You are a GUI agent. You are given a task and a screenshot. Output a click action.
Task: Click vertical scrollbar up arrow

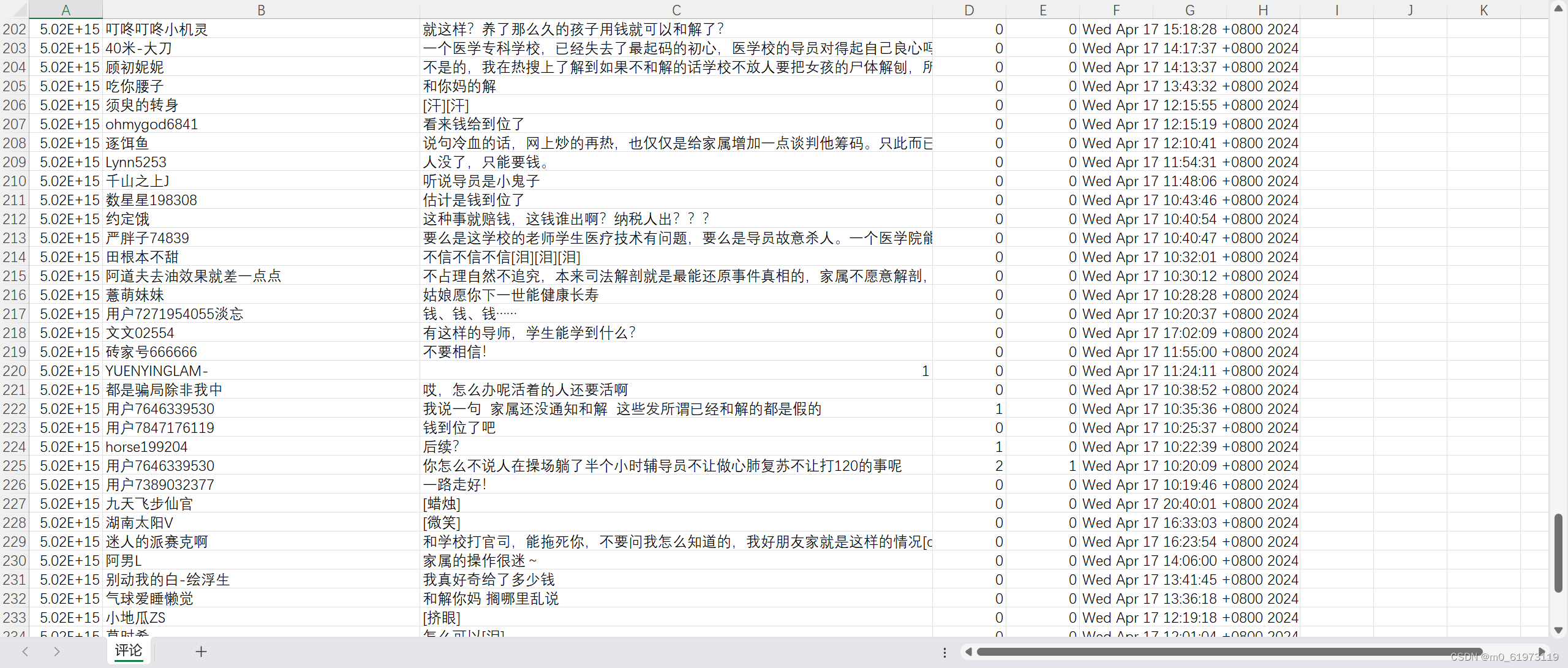coord(1559,9)
